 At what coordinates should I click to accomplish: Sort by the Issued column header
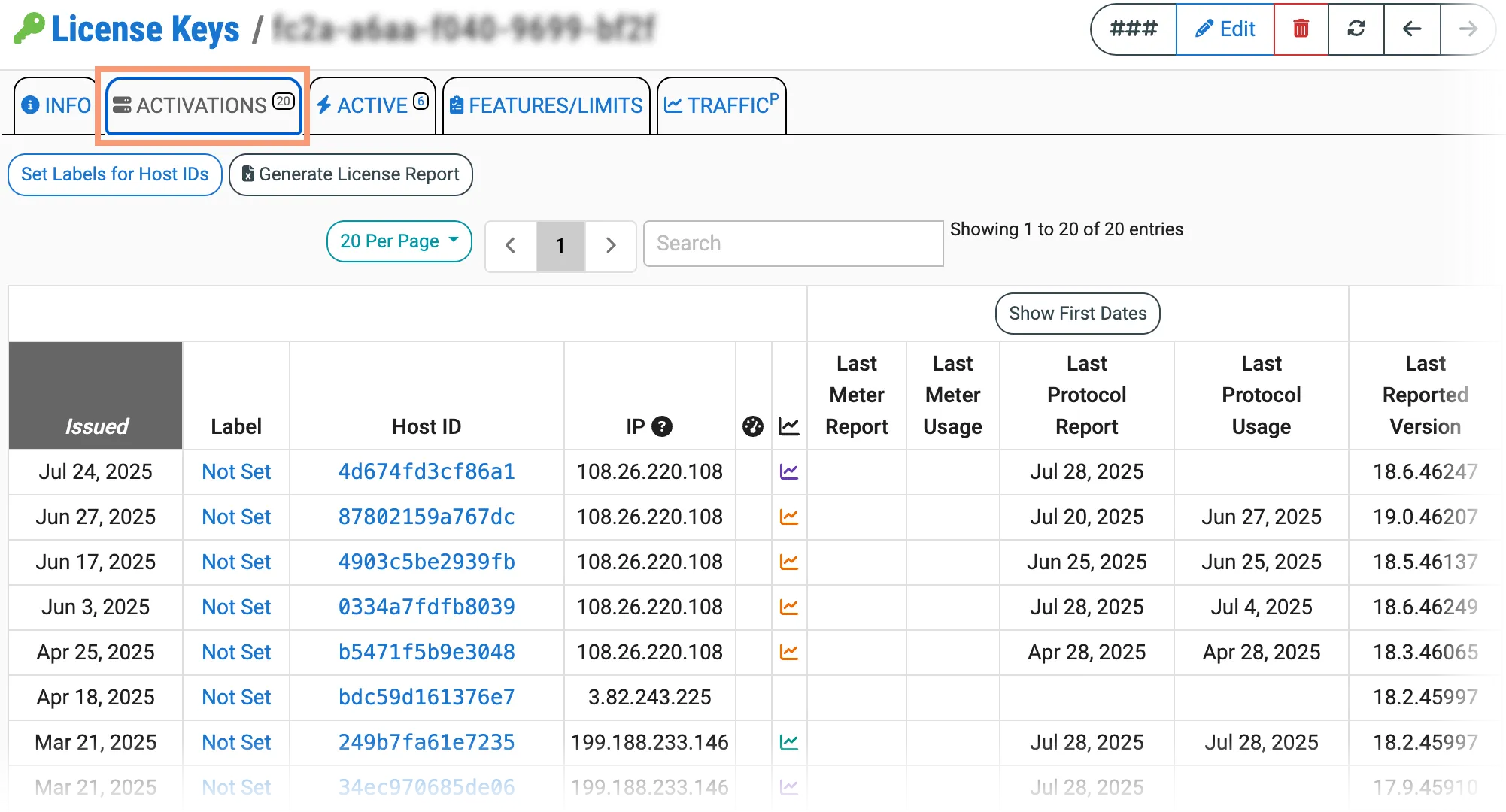96,395
